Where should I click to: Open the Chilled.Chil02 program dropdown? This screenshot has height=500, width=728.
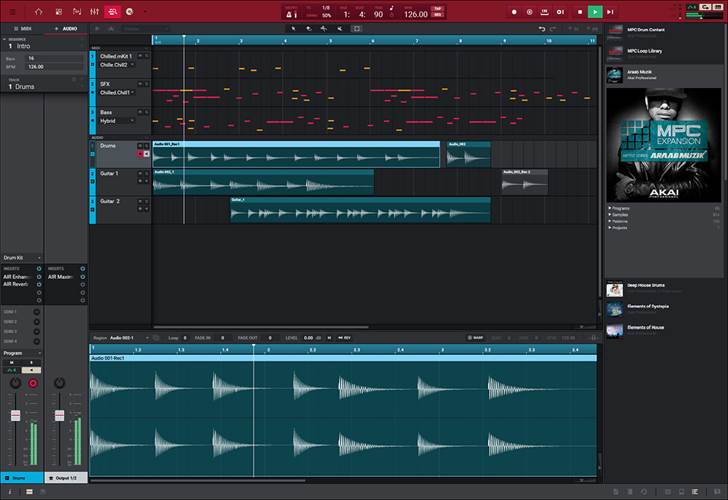(118, 64)
